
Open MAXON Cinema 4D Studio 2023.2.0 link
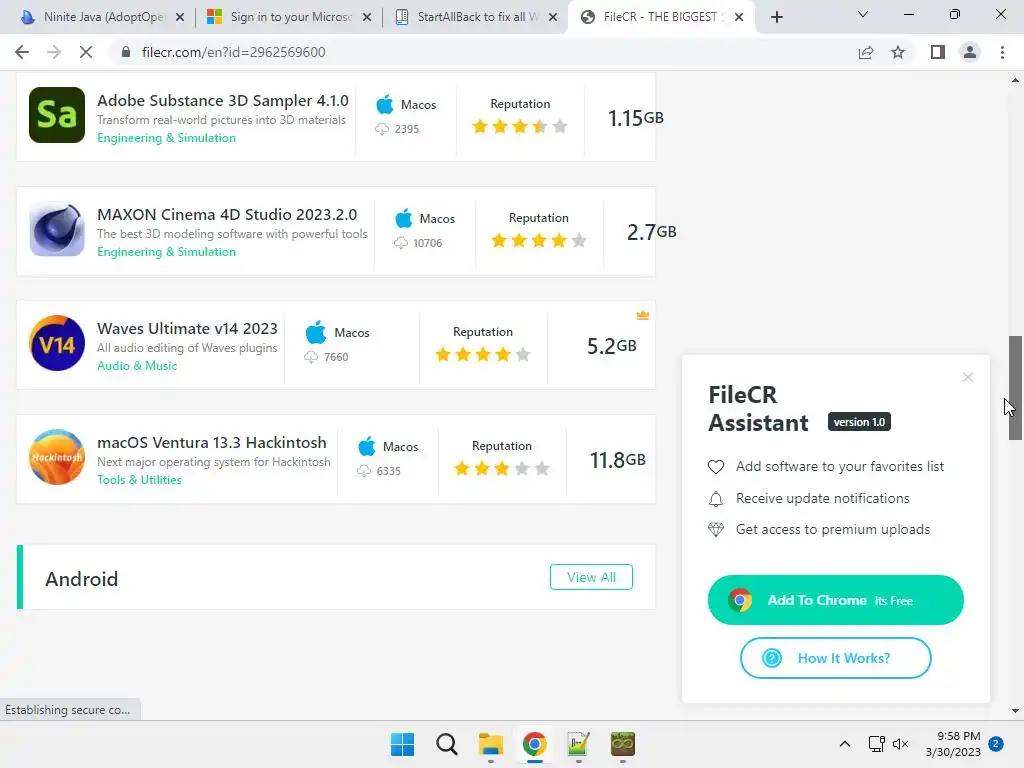pyautogui.click(x=227, y=215)
